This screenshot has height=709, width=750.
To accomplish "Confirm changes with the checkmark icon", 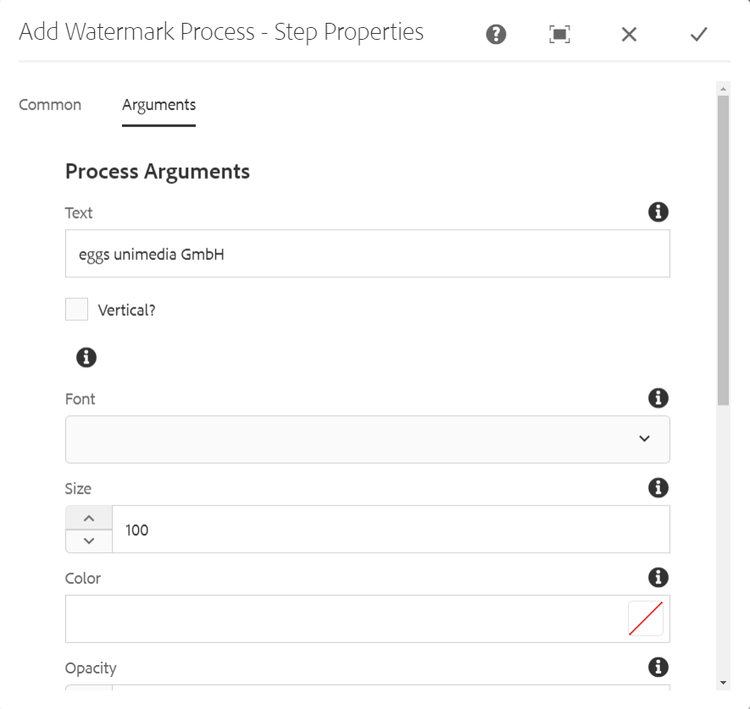I will click(698, 34).
